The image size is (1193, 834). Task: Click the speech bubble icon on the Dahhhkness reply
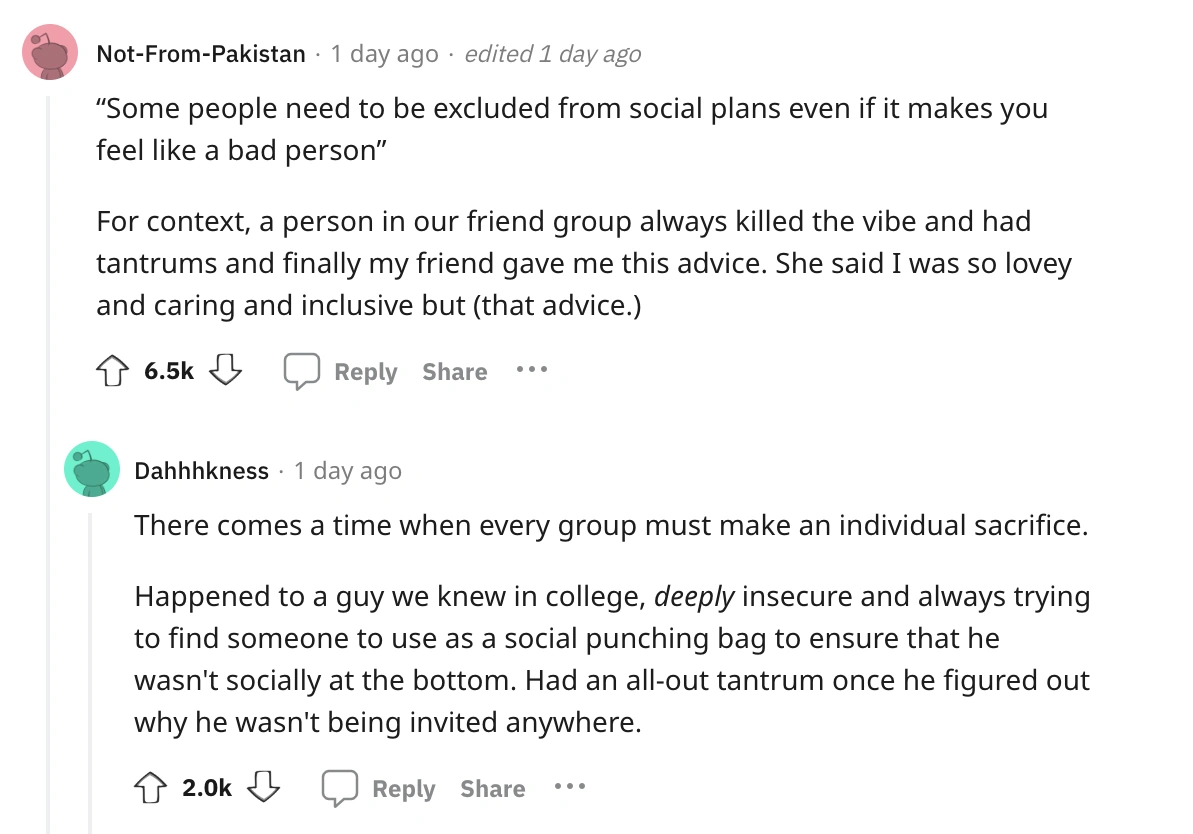tap(338, 788)
